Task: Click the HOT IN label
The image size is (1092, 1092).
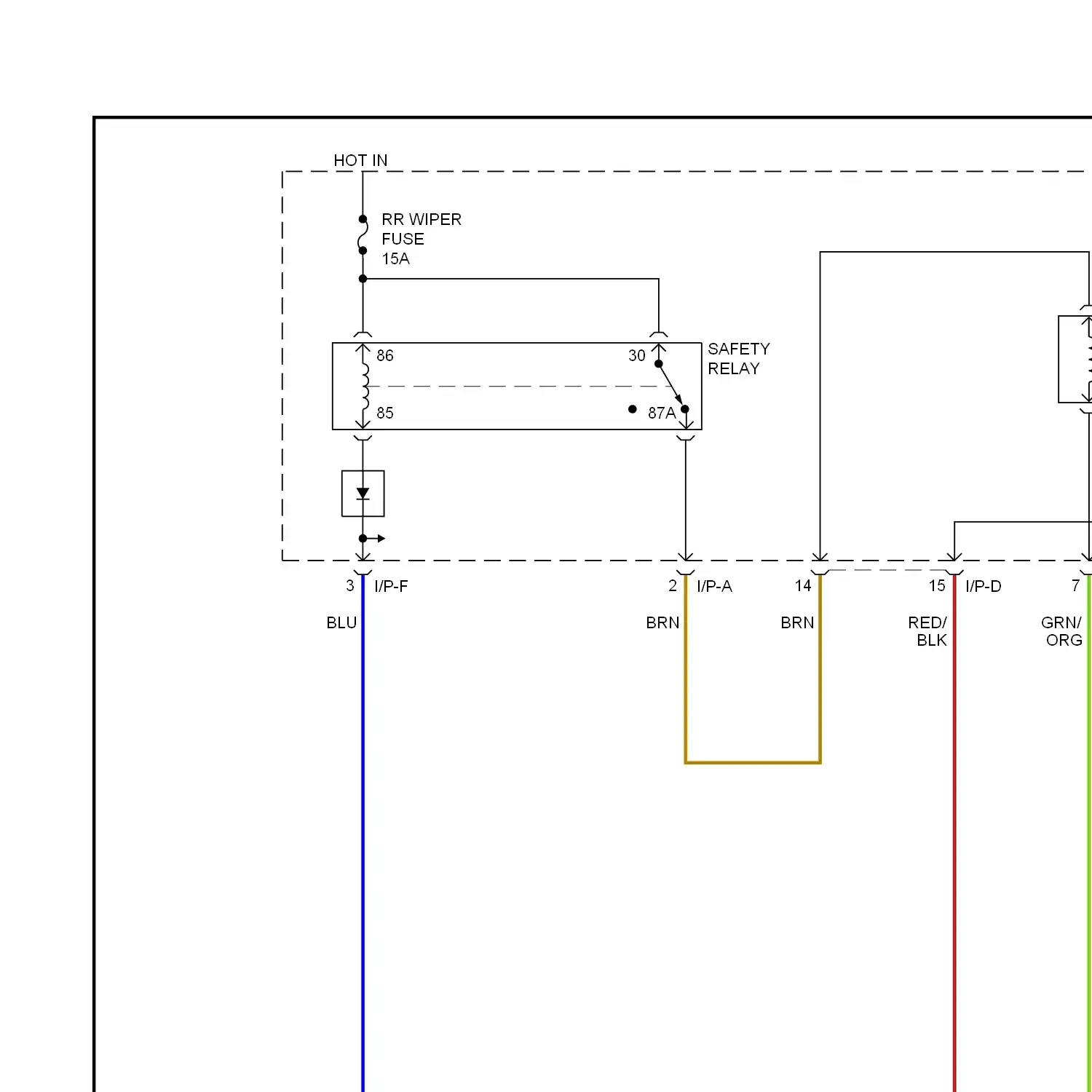Action: coord(360,160)
